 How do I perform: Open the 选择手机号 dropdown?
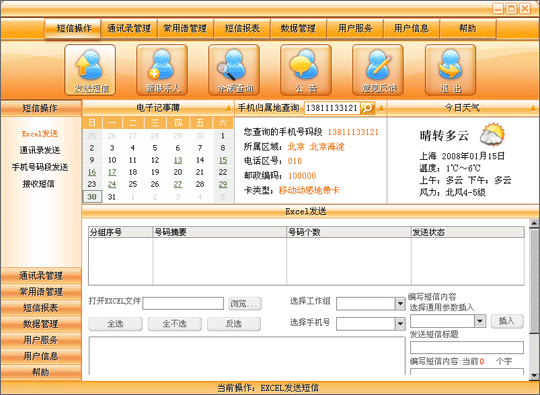coord(400,324)
